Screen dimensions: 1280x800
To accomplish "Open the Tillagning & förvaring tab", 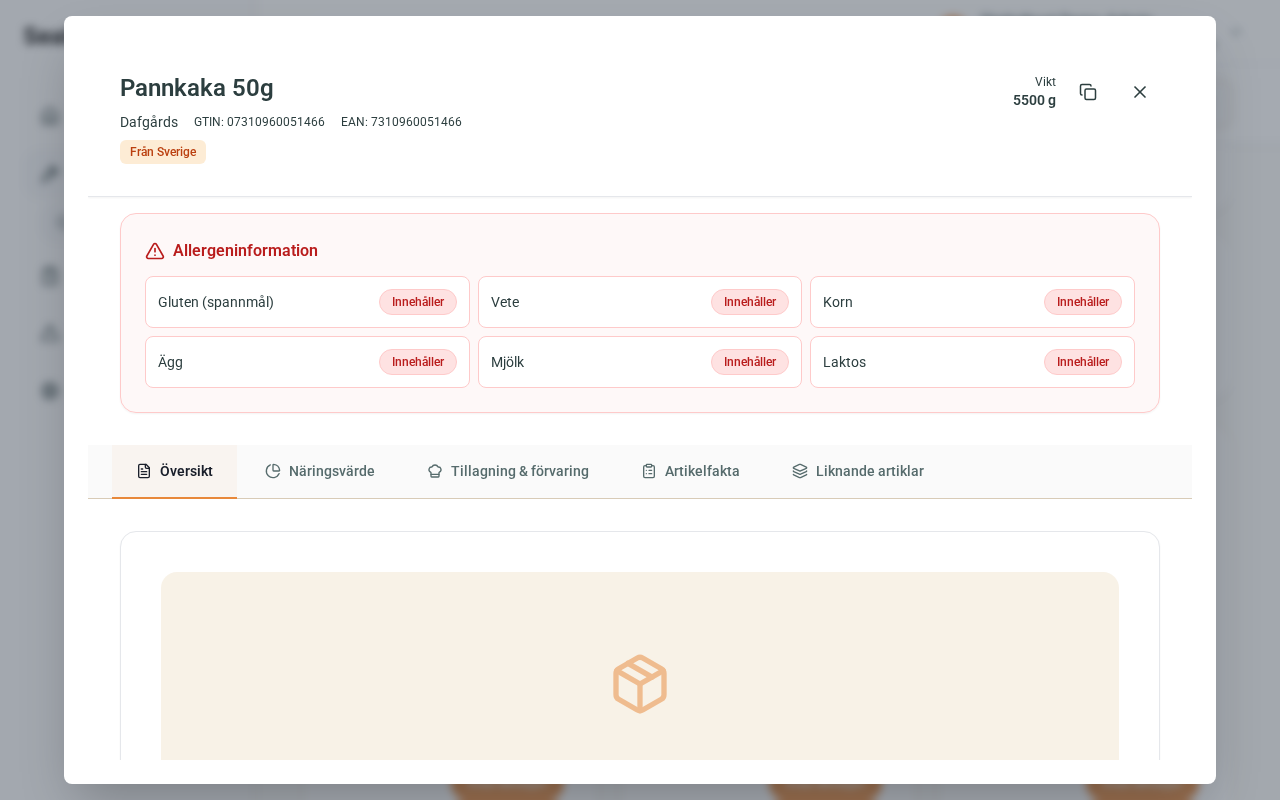I will [x=508, y=471].
